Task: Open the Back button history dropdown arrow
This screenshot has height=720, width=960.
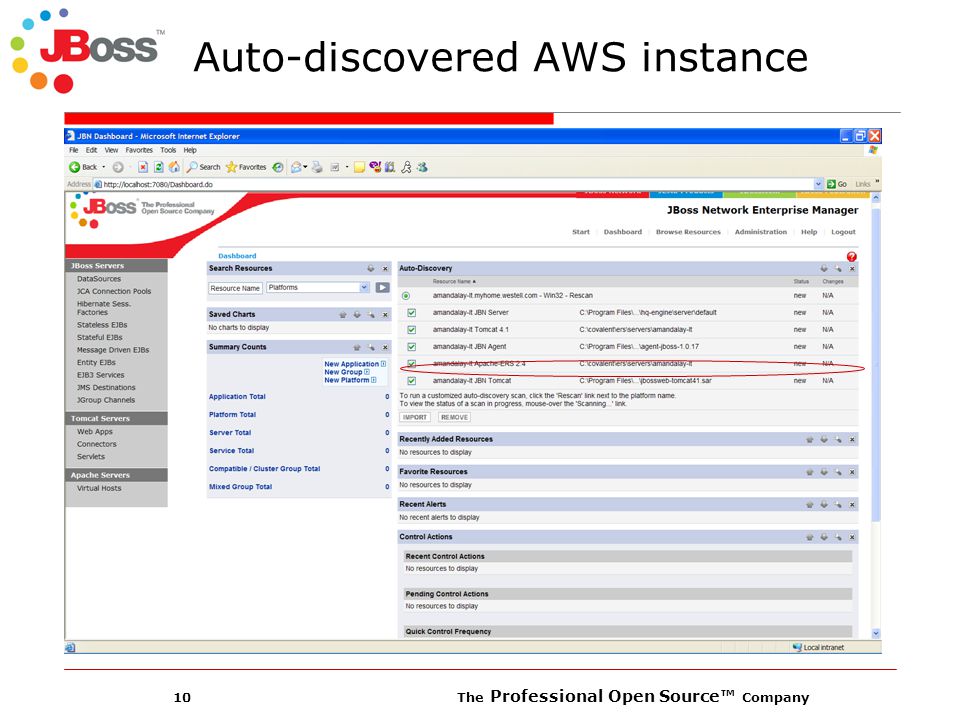Action: click(103, 167)
